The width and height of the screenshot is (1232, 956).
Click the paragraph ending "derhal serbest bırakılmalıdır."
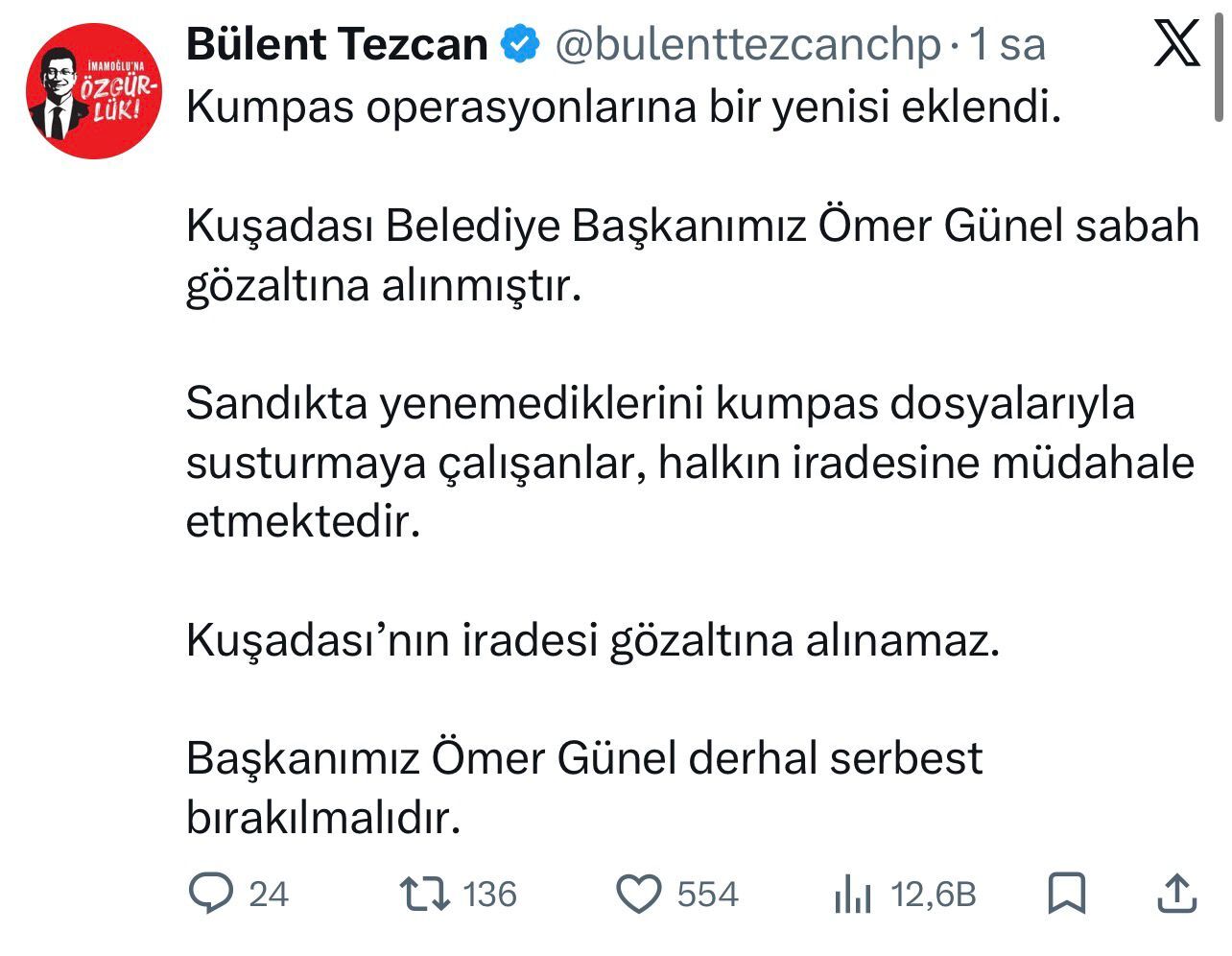click(583, 788)
